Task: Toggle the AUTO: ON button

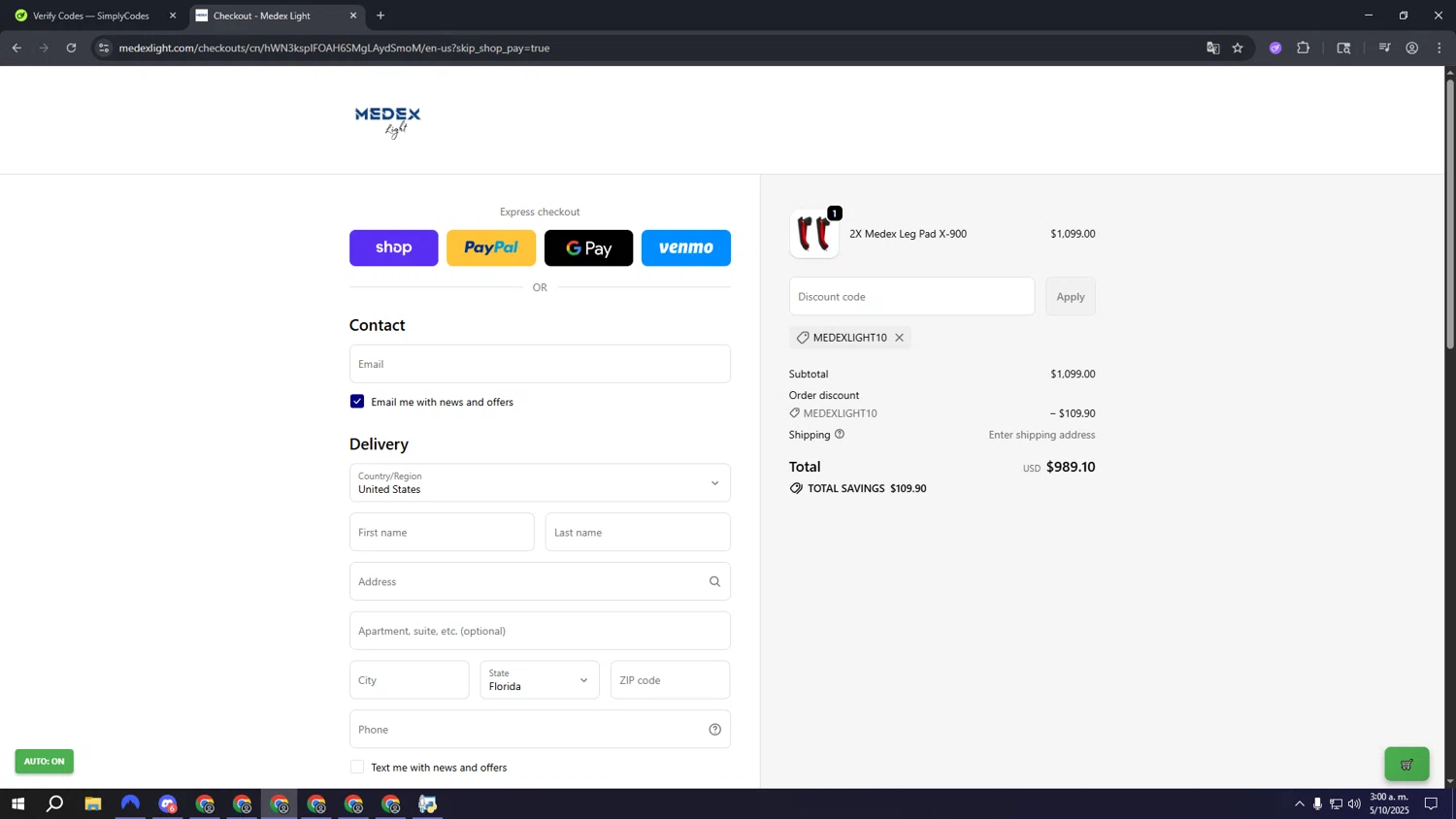Action: 44,762
